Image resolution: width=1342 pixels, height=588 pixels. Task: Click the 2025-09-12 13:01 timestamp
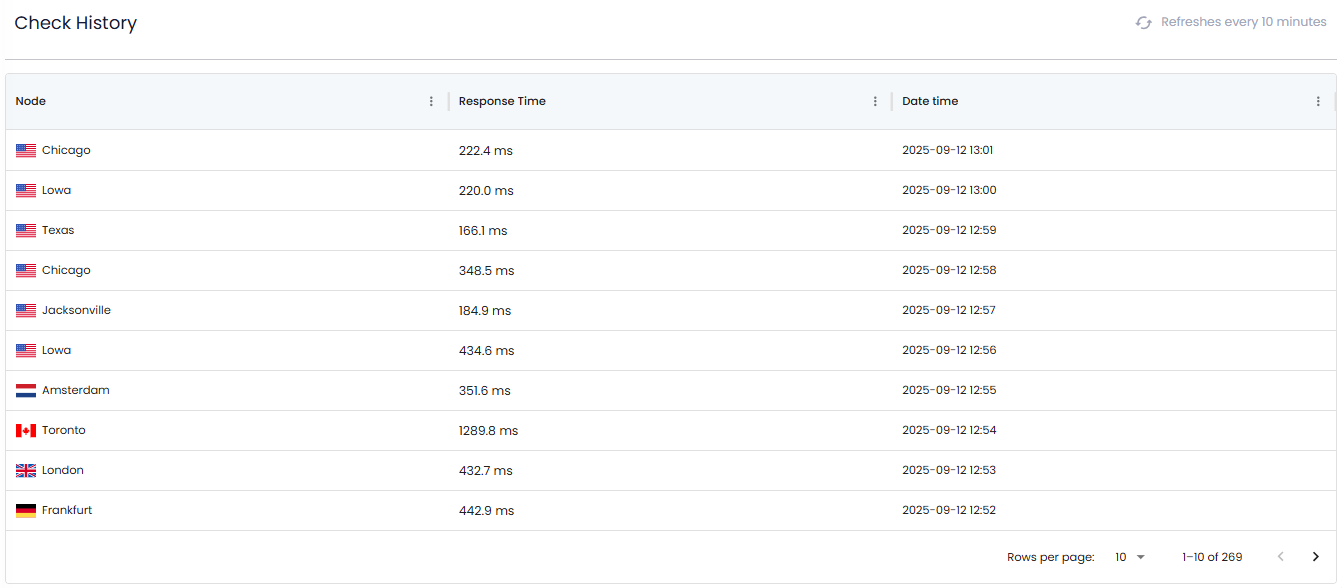(947, 151)
